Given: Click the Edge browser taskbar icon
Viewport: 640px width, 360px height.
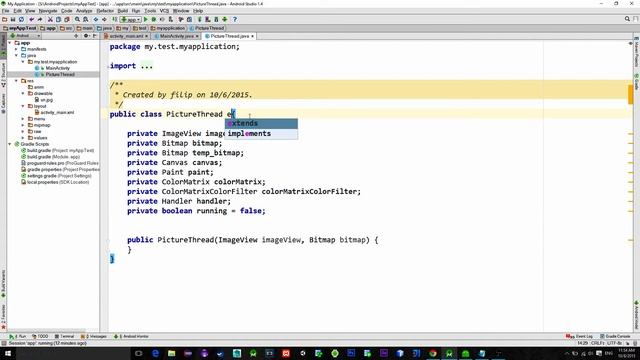Looking at the screenshot, I should pos(155,353).
